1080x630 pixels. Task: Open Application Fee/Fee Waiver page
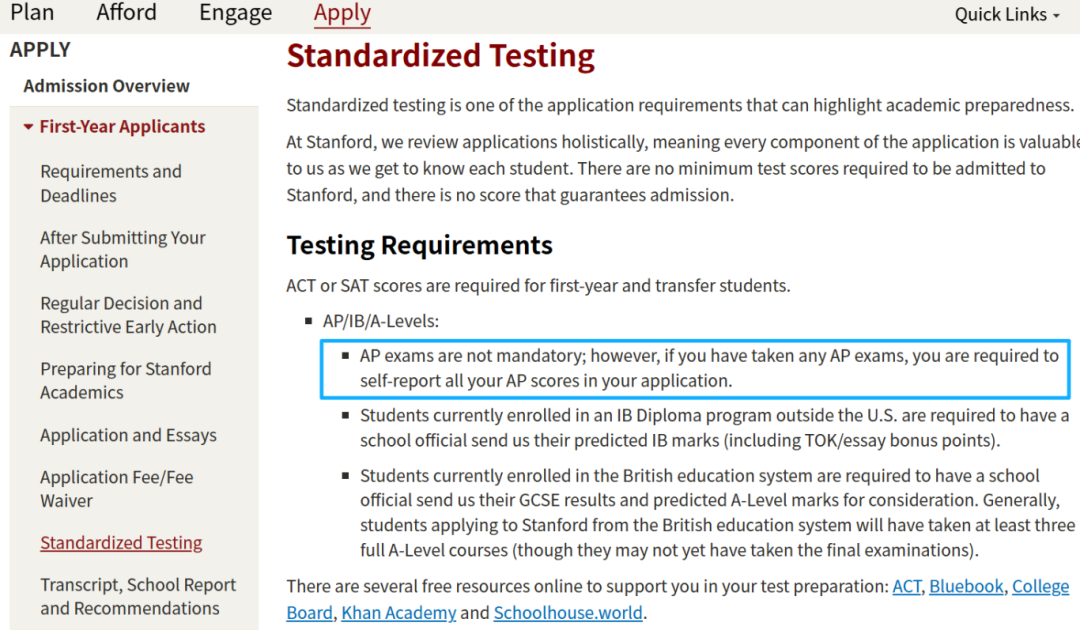[116, 489]
